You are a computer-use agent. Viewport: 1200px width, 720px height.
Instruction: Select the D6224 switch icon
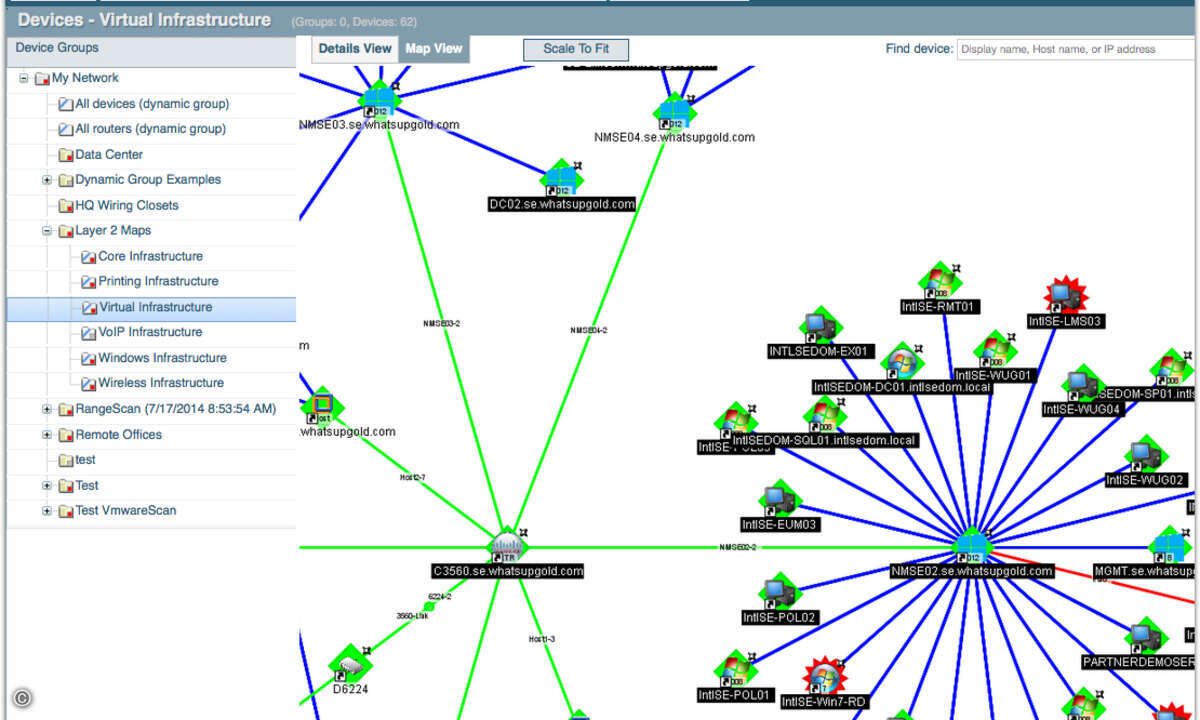pos(350,663)
